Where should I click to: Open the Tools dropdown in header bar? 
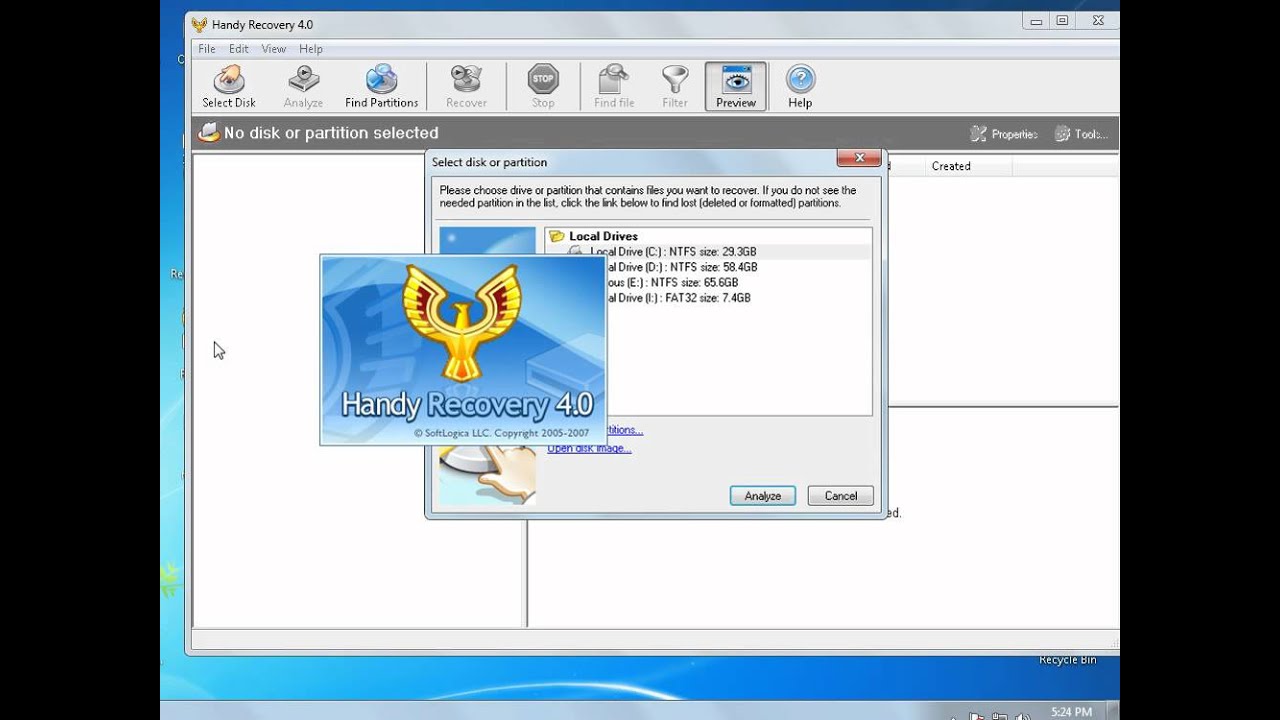click(1080, 134)
